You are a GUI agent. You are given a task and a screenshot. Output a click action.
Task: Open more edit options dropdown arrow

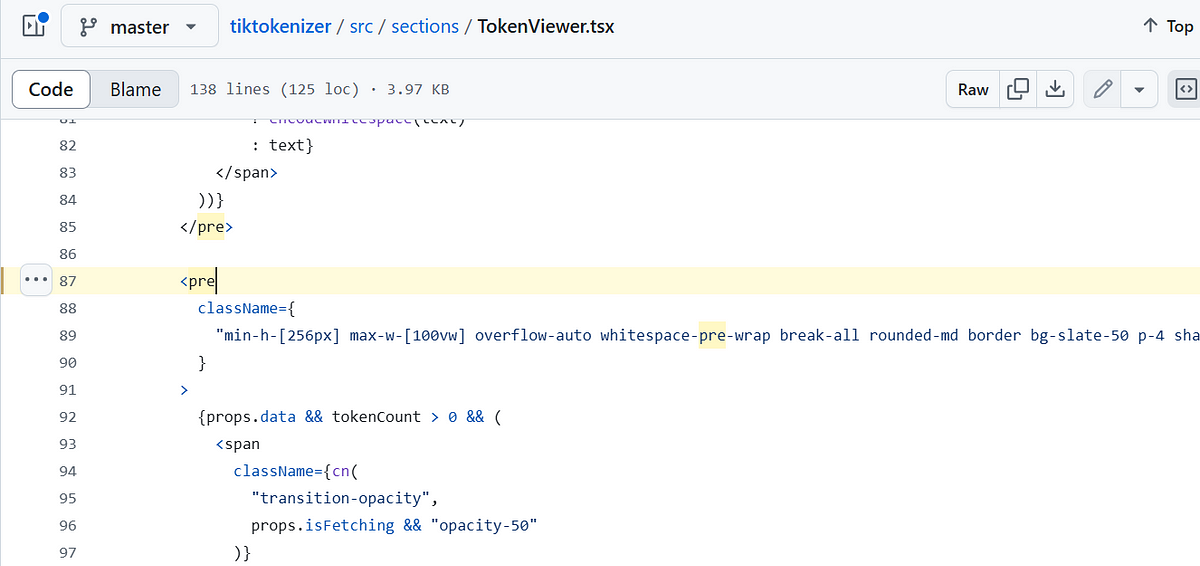coord(1139,89)
